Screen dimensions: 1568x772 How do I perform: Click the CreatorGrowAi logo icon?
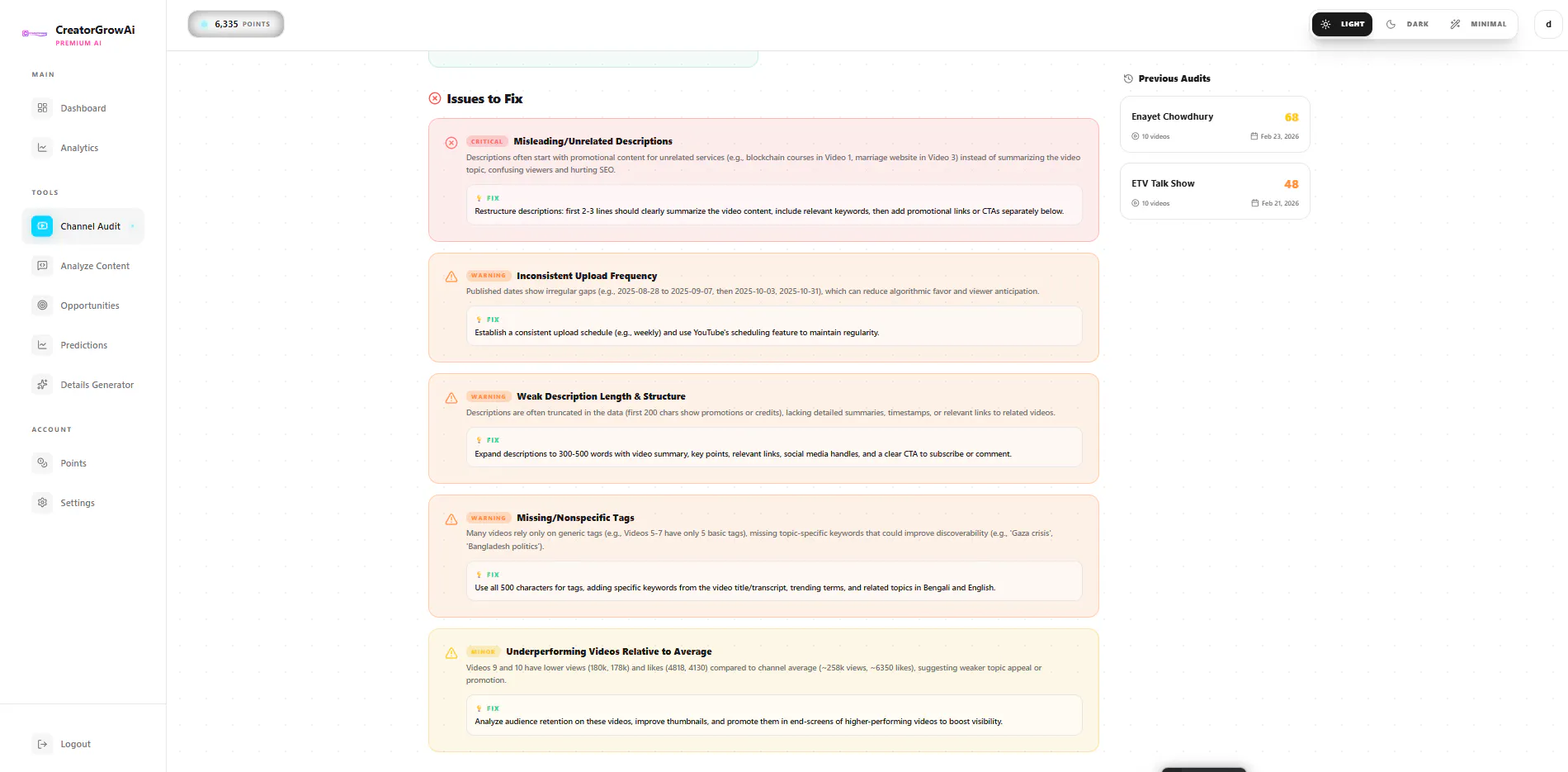click(35, 34)
